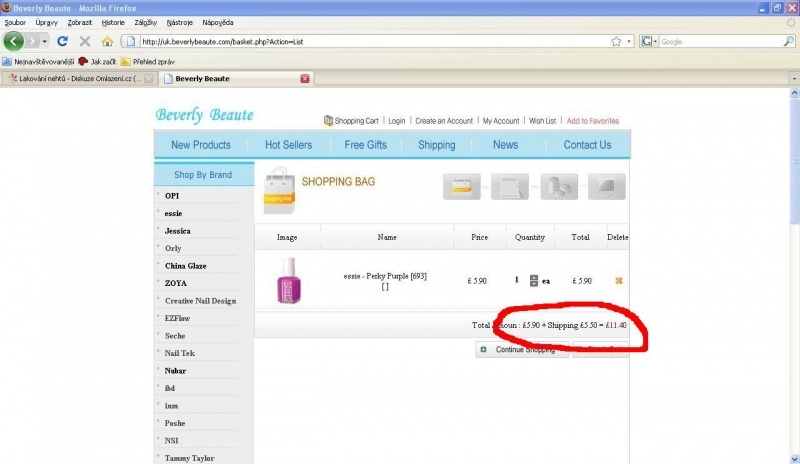The width and height of the screenshot is (800, 464).
Task: Open the back history dropdown arrow
Action: point(43,41)
